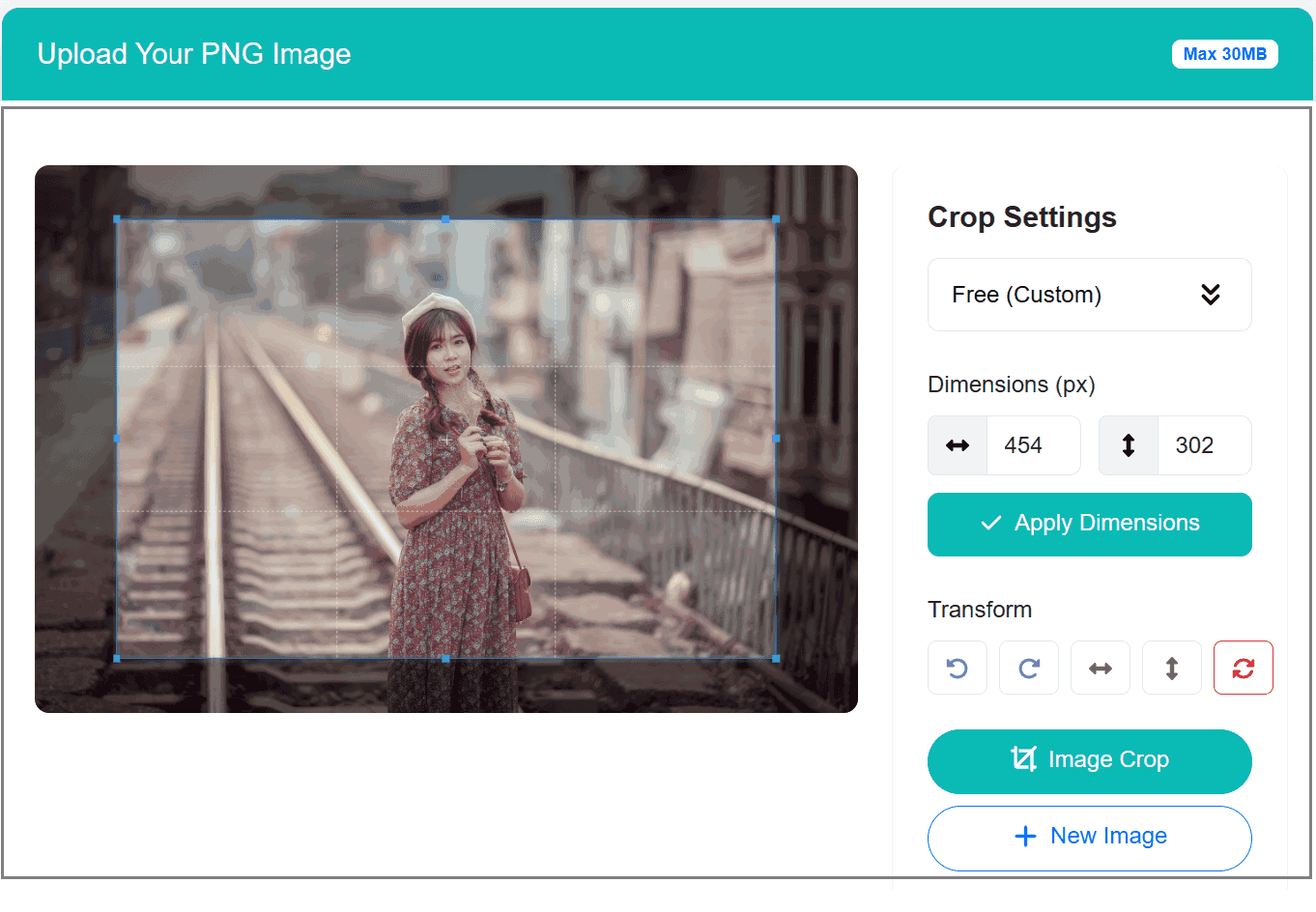Grab the top-left crop corner handle
This screenshot has height=912, width=1316.
point(117,220)
